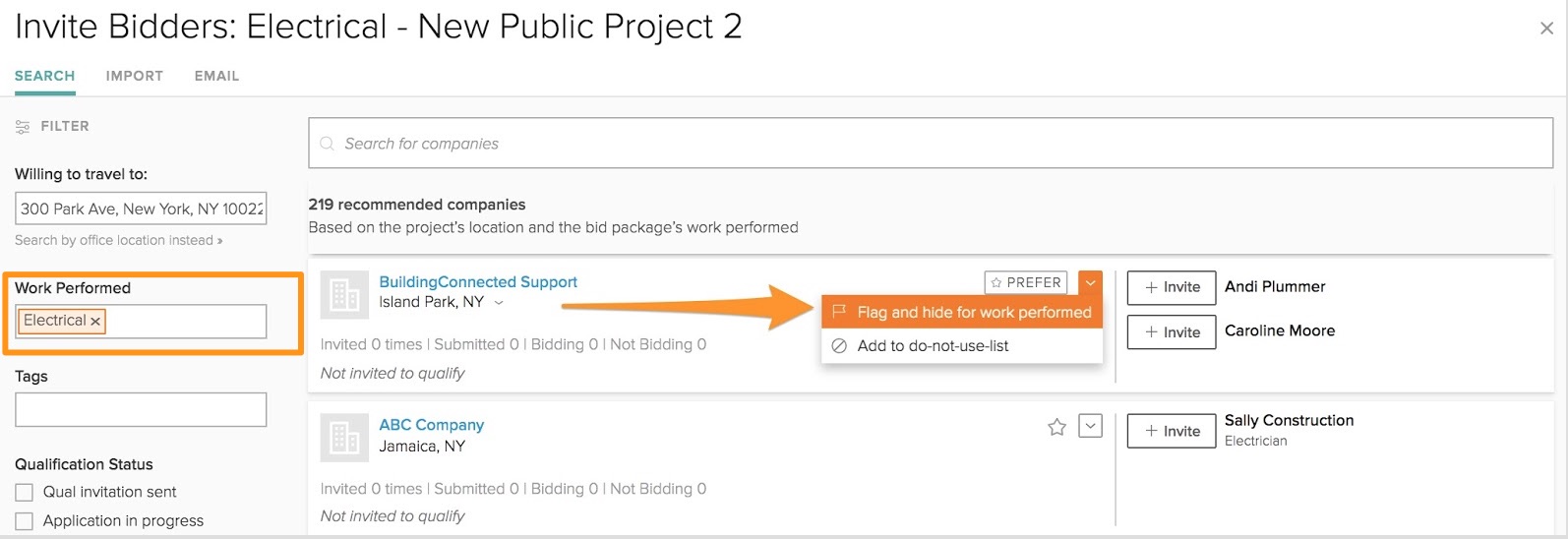The height and width of the screenshot is (539, 1568).
Task: Click the filter sliders icon
Action: click(x=23, y=127)
